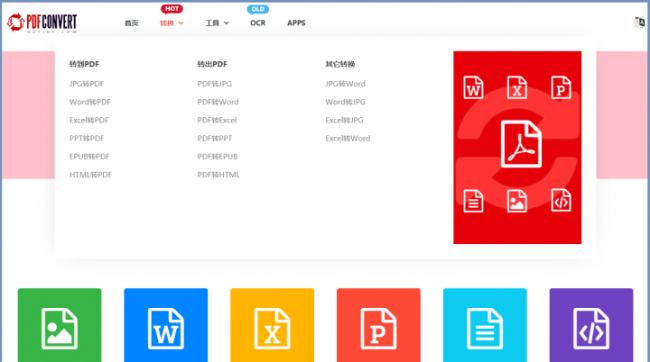Click text document icon in red banner
The image size is (650, 362).
[473, 201]
